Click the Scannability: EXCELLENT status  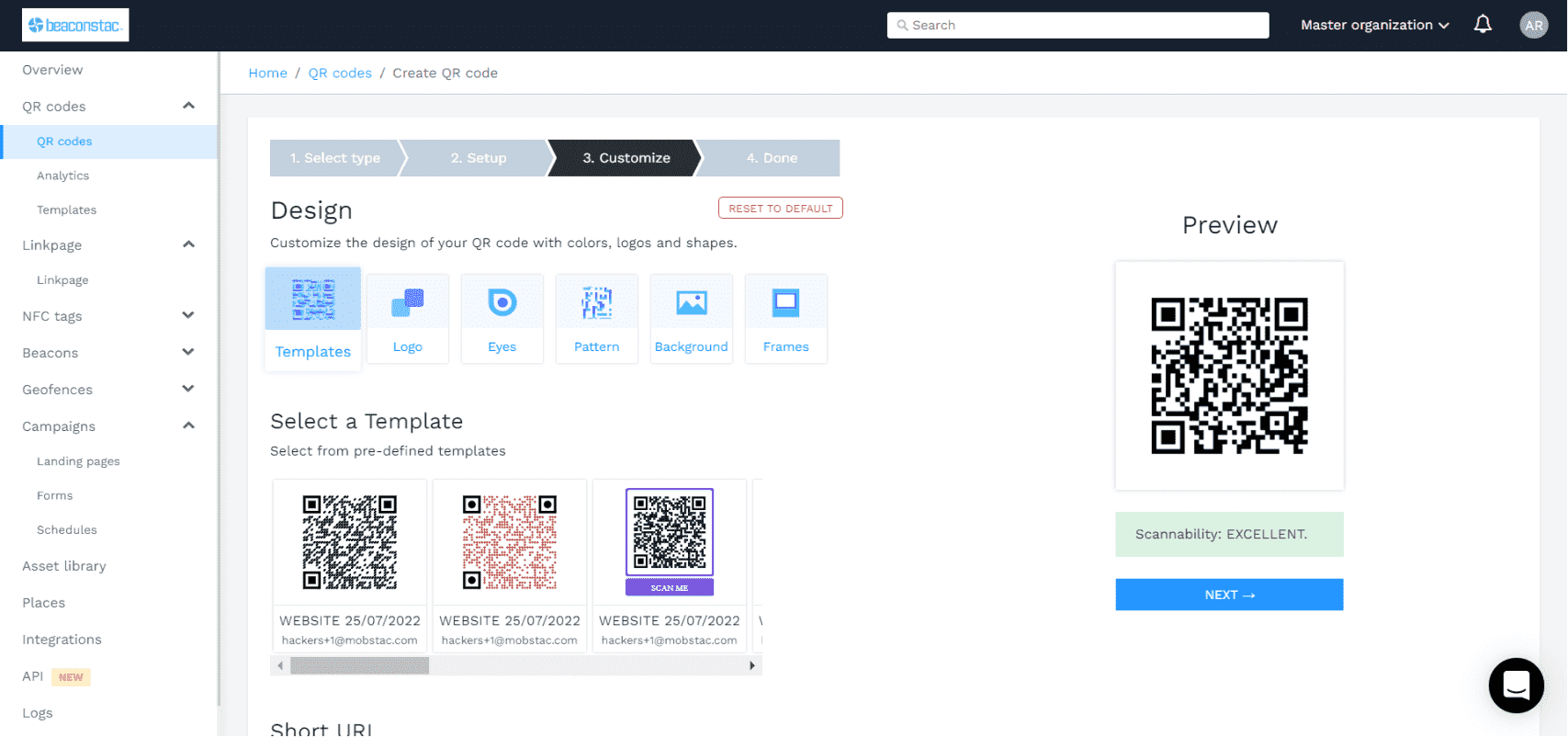(1229, 534)
